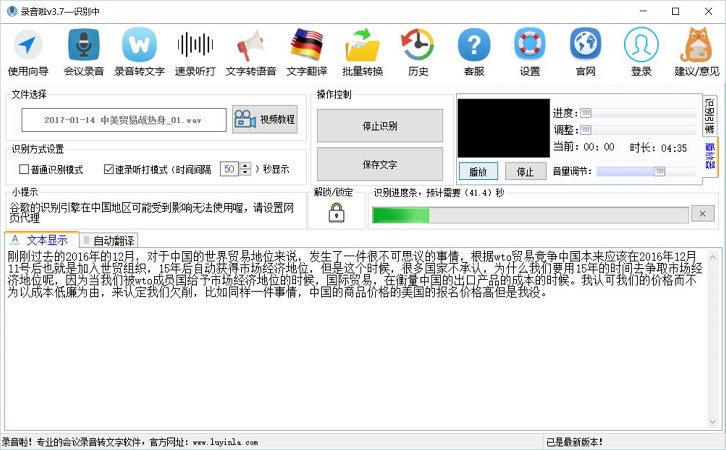726x450 pixels.
Task: Click the 停止识别 button
Action: pos(379,126)
